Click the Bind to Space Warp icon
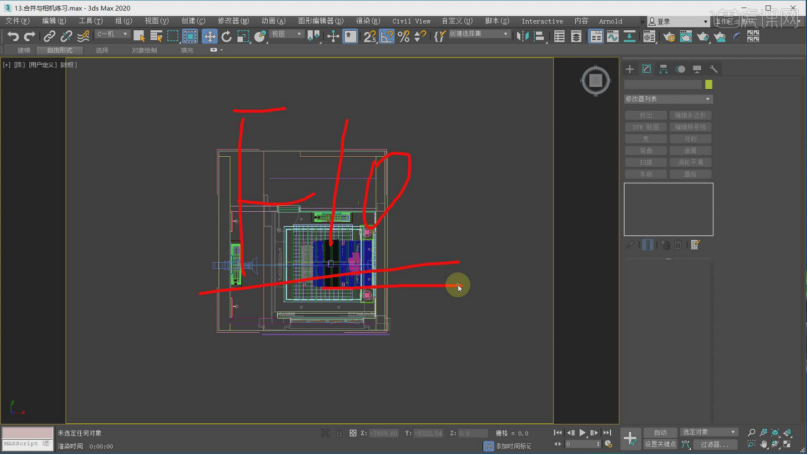Image resolution: width=808 pixels, height=455 pixels. [83, 36]
